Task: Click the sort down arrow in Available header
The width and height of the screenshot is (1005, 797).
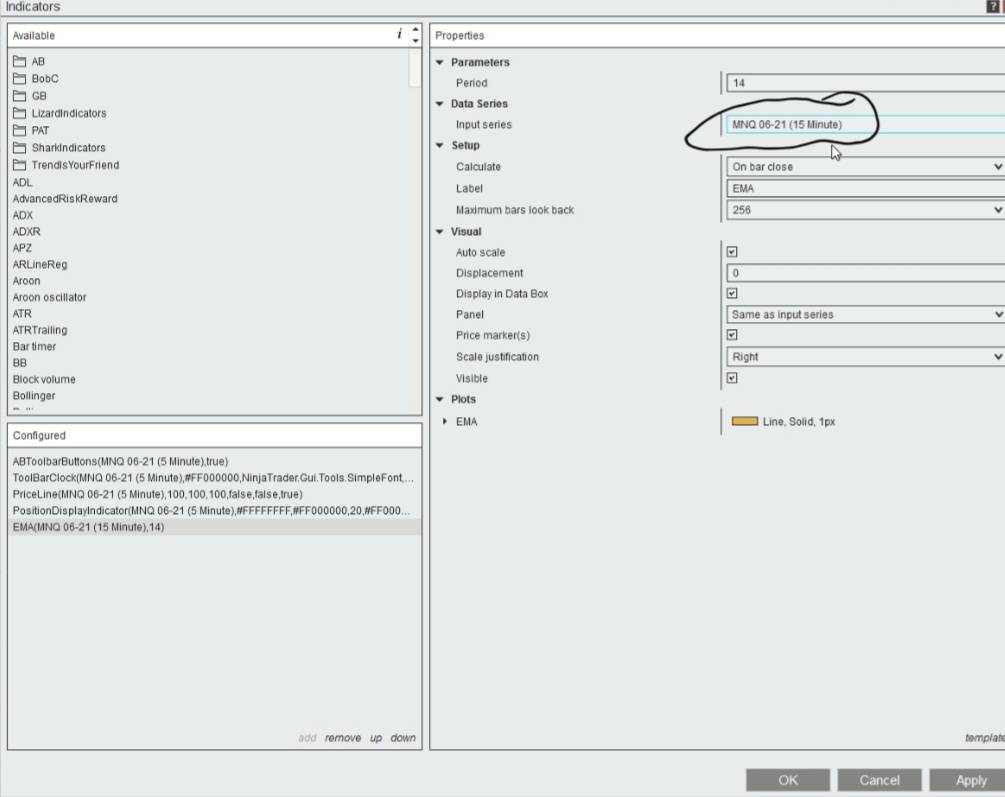Action: [x=415, y=40]
